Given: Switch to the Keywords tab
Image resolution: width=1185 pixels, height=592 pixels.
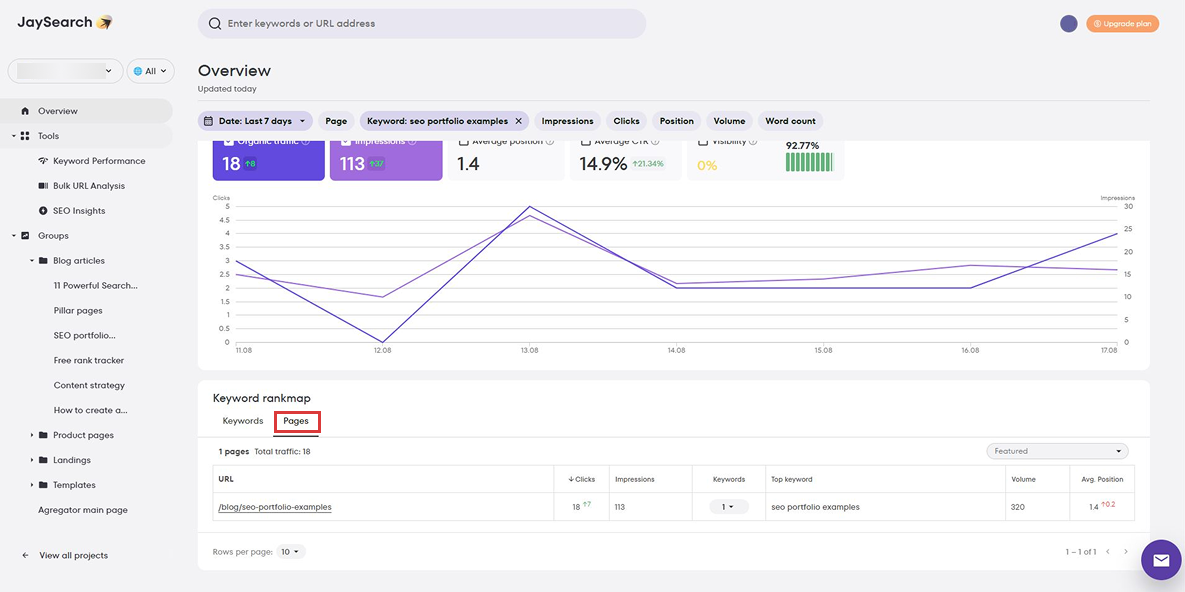Looking at the screenshot, I should [243, 421].
